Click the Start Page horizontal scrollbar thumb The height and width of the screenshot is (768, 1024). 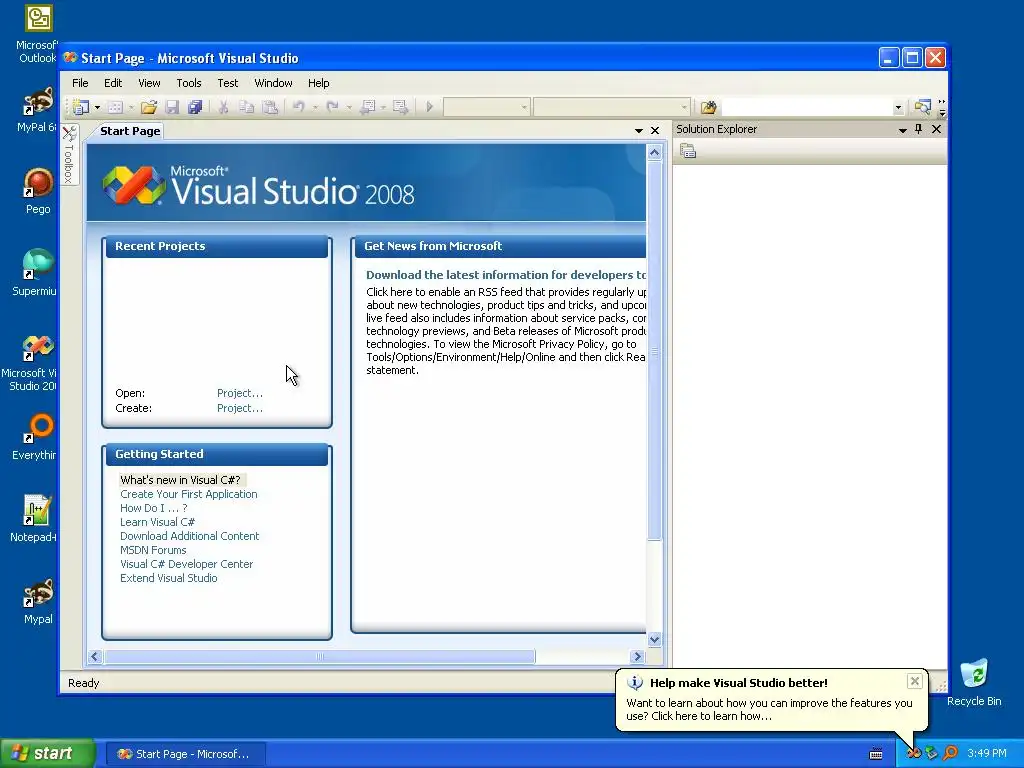pyautogui.click(x=320, y=656)
